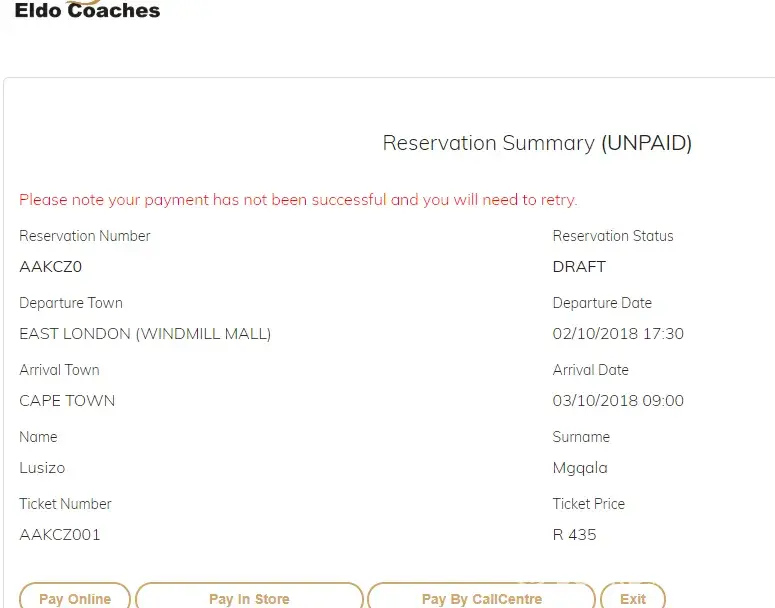Select ticket number AAKCZ001
The height and width of the screenshot is (608, 775).
coord(60,535)
